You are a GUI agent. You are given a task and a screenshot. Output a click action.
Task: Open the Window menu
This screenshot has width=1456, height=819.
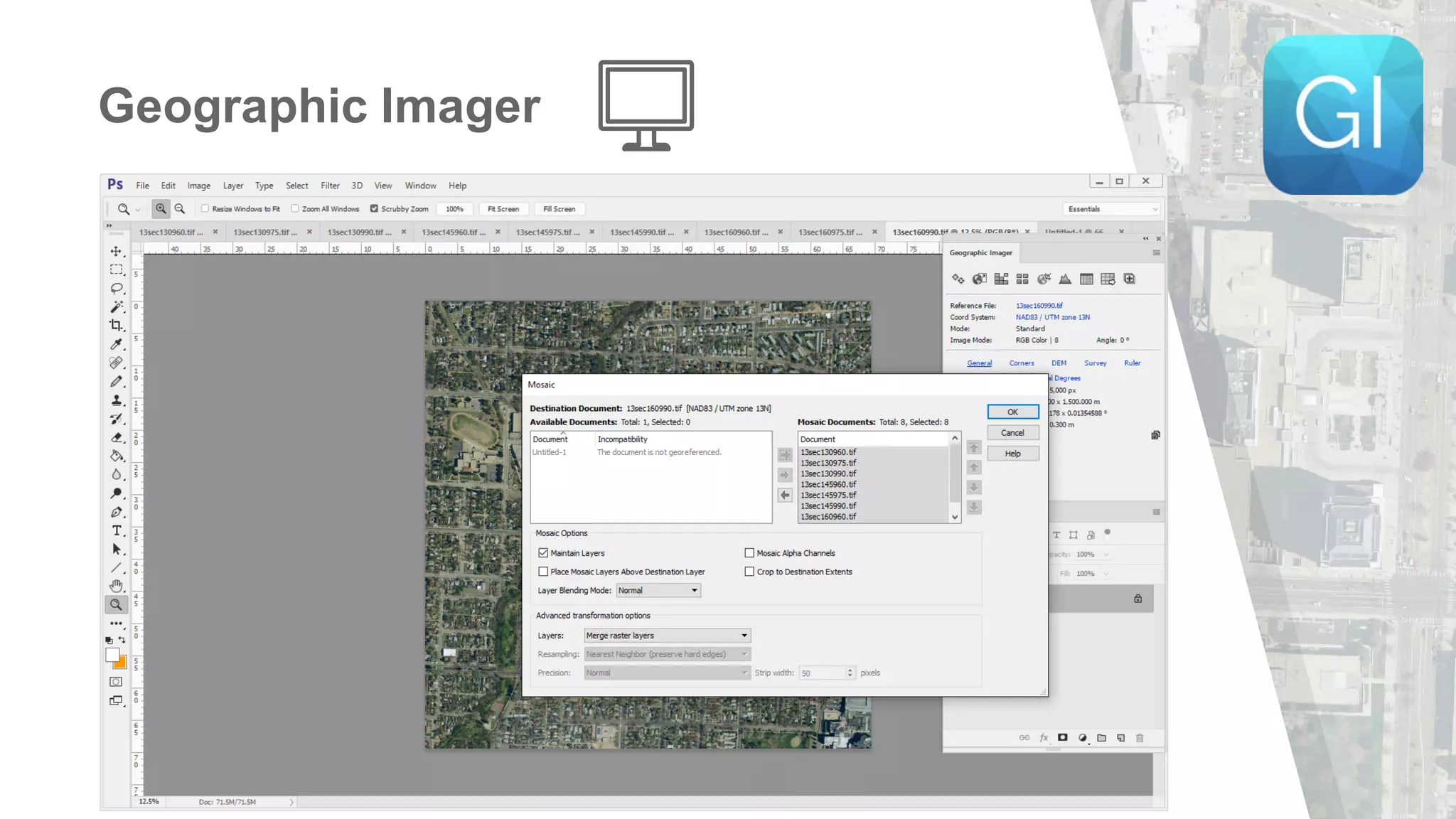[x=420, y=186]
